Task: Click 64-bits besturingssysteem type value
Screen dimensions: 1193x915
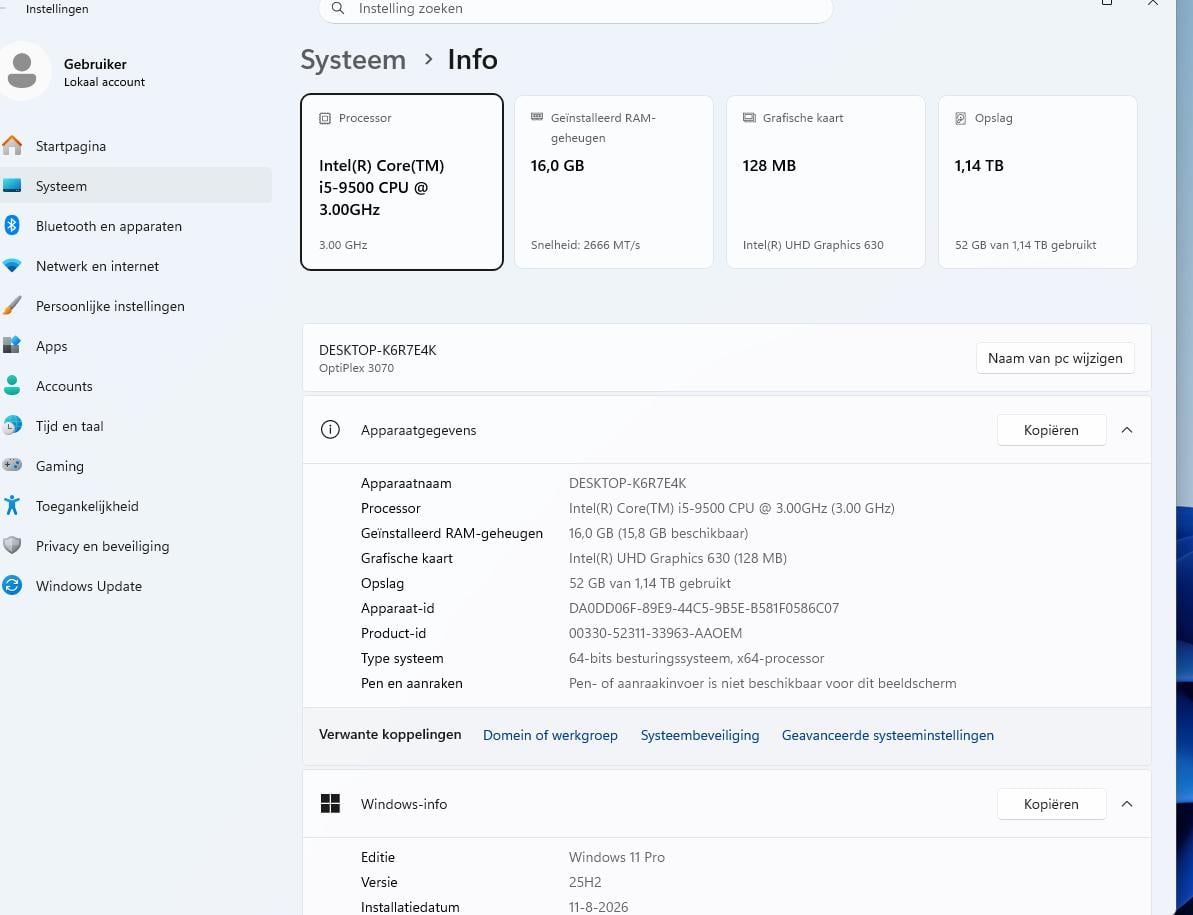Action: [x=696, y=658]
